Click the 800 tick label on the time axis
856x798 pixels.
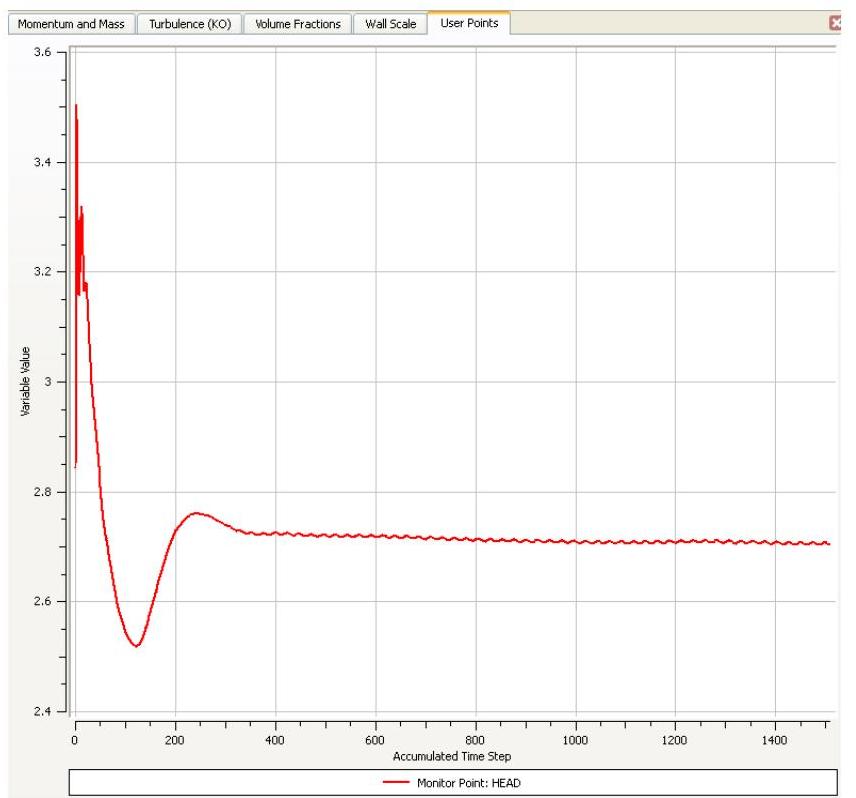click(x=475, y=740)
